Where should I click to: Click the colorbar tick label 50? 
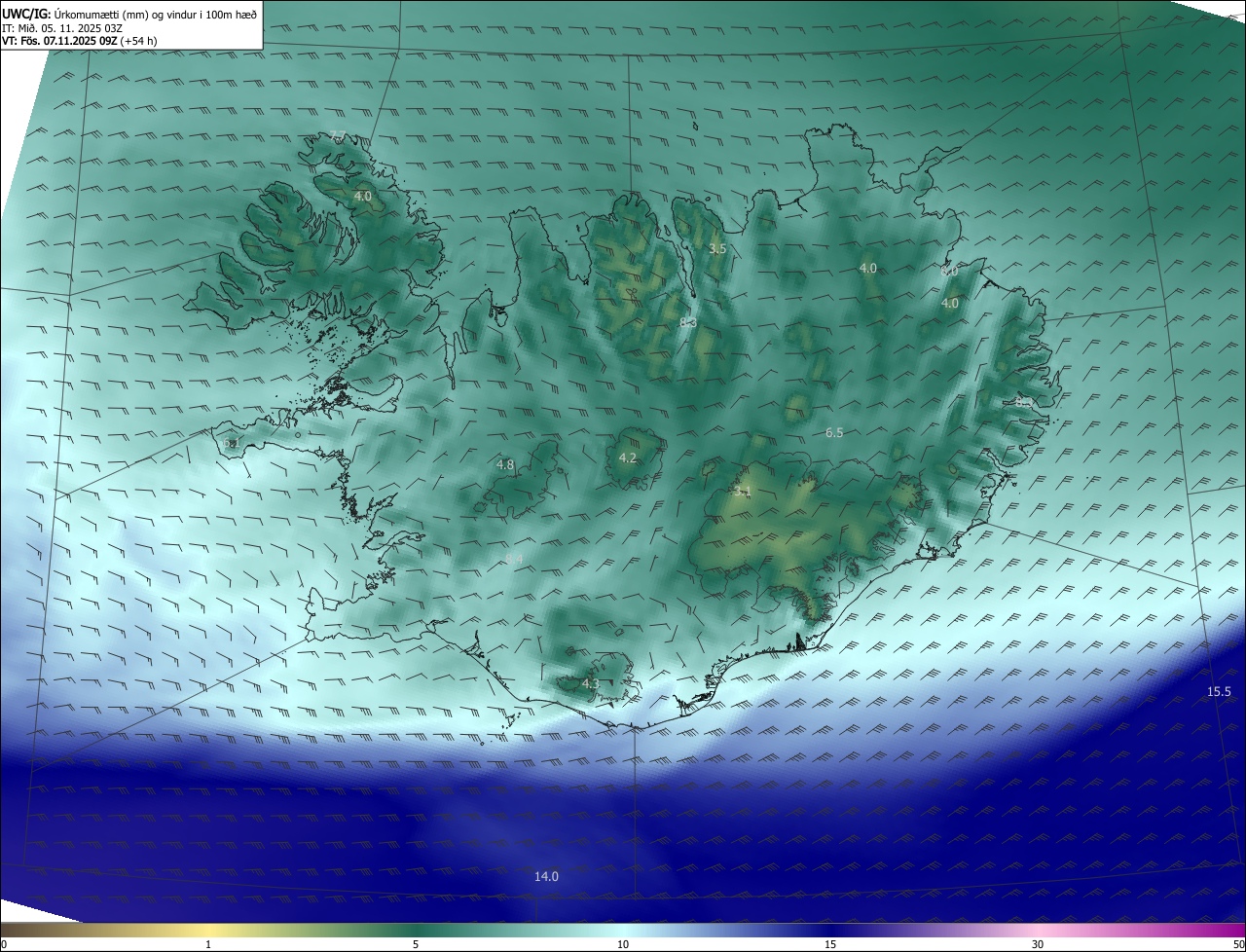coord(1238,944)
